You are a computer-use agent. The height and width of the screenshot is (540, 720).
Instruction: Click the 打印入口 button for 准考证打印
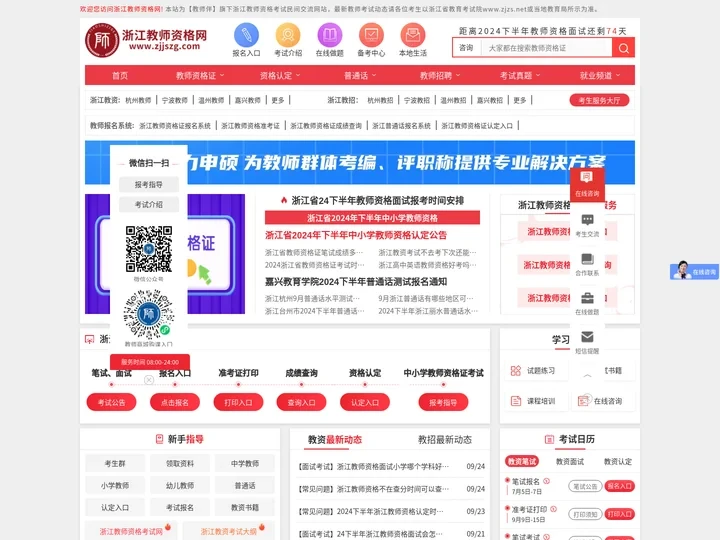point(619,514)
